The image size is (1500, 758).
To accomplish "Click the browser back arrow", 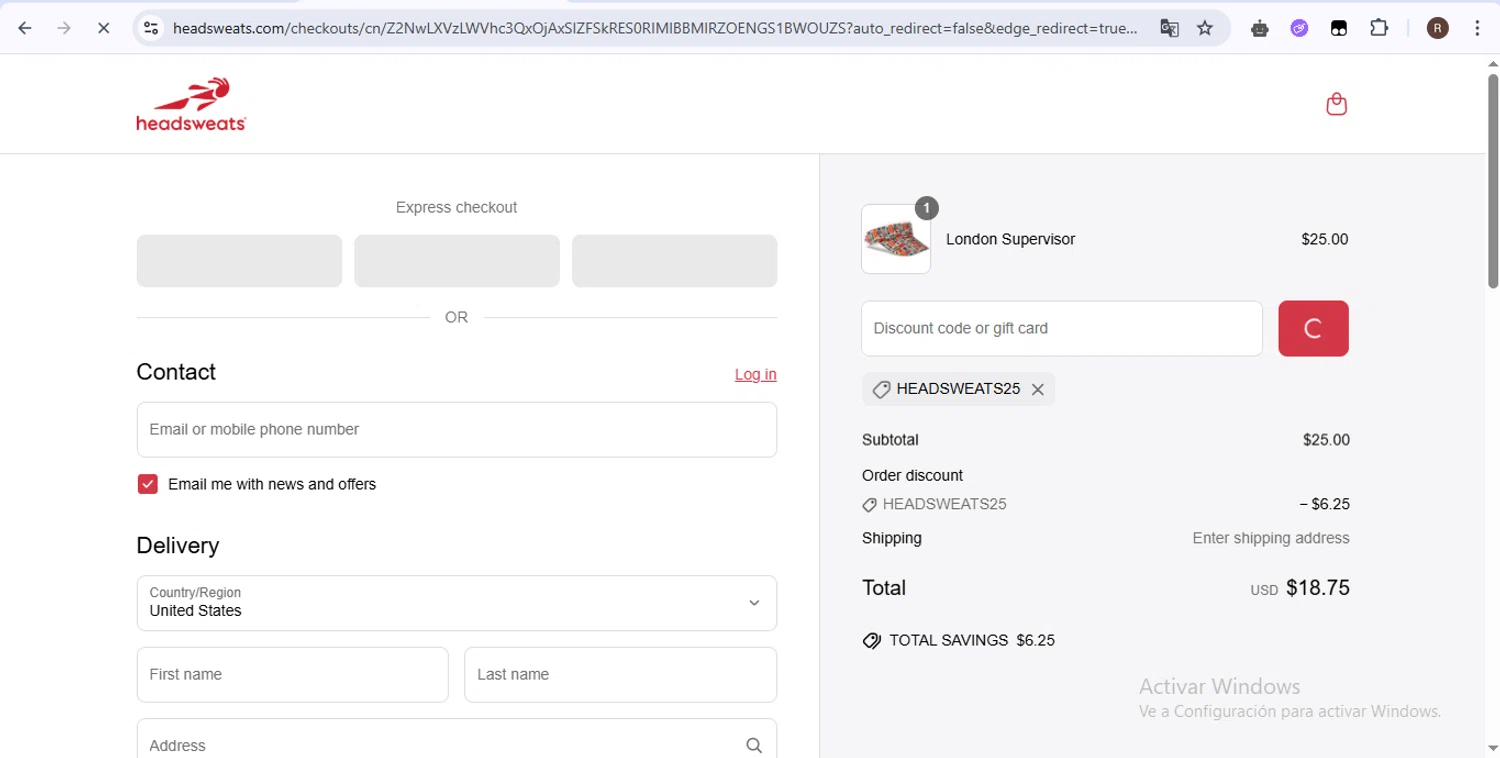I will 25,28.
